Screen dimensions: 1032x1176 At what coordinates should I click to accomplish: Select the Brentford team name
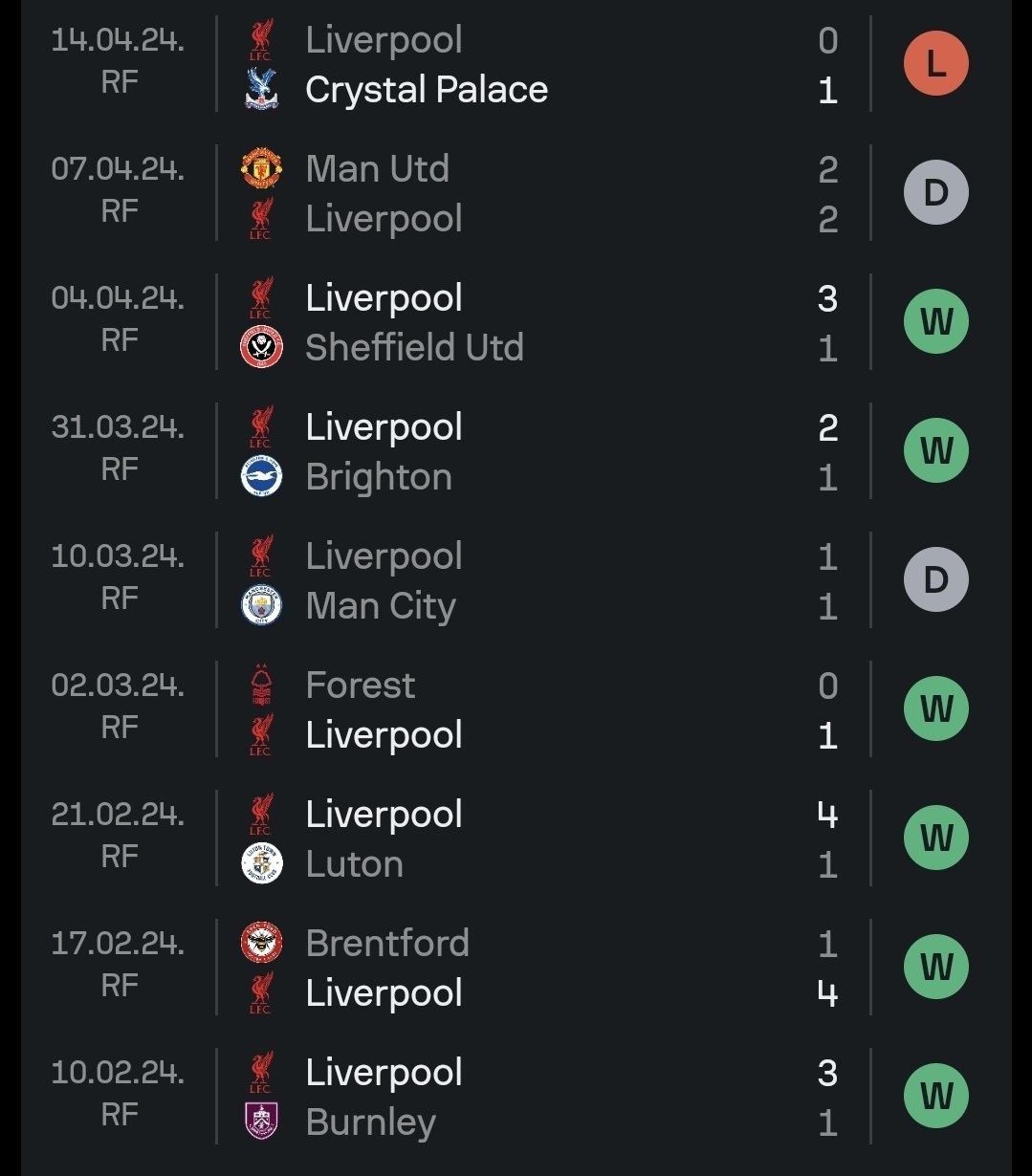[387, 943]
